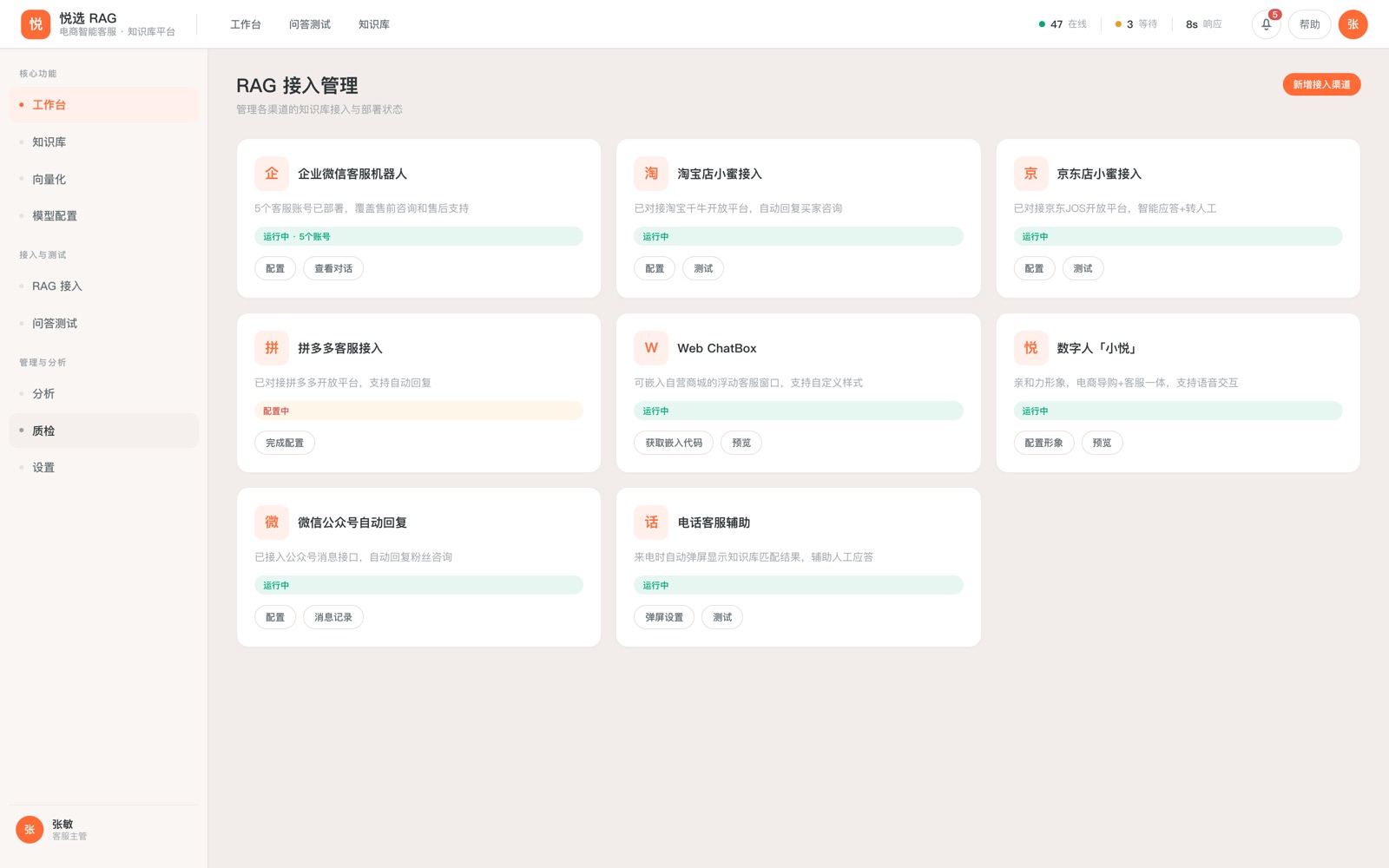This screenshot has height=868, width=1389.
Task: Click 测试 on 淘宝店小蜜接入 card
Action: pyautogui.click(x=703, y=269)
